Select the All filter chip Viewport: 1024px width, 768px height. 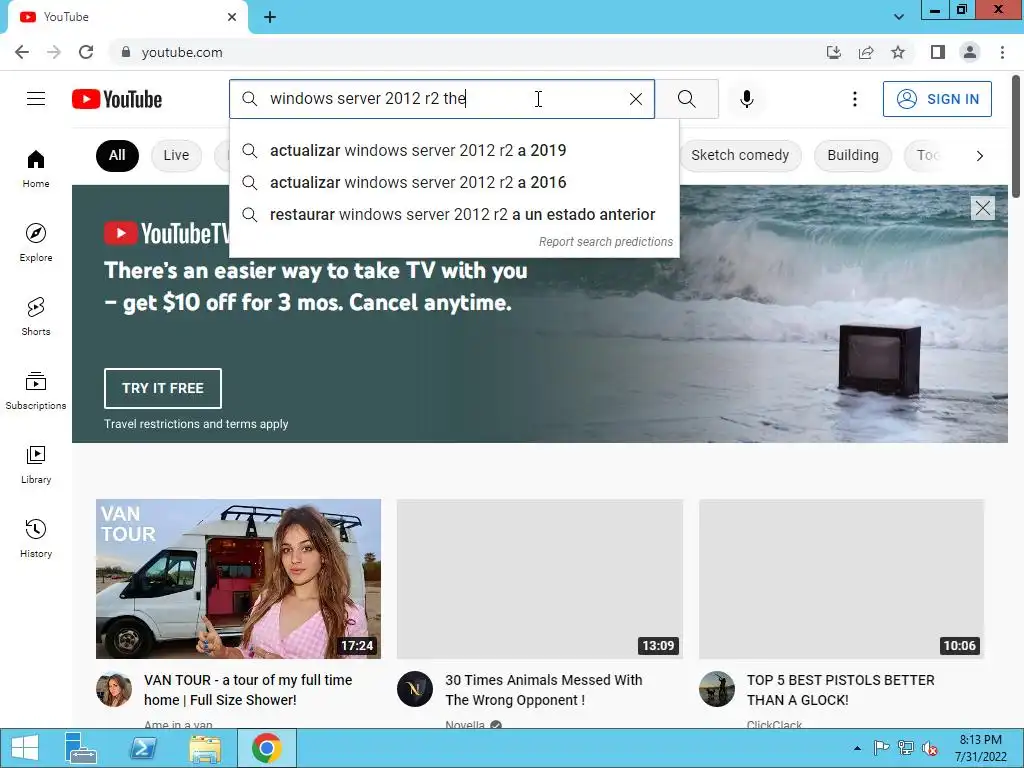click(117, 155)
